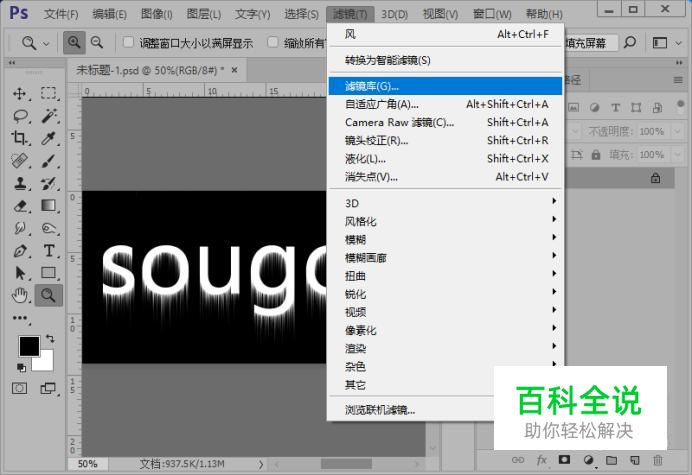This screenshot has width=692, height=475.
Task: Close the 未标题-1.psd tab
Action: pyautogui.click(x=235, y=70)
